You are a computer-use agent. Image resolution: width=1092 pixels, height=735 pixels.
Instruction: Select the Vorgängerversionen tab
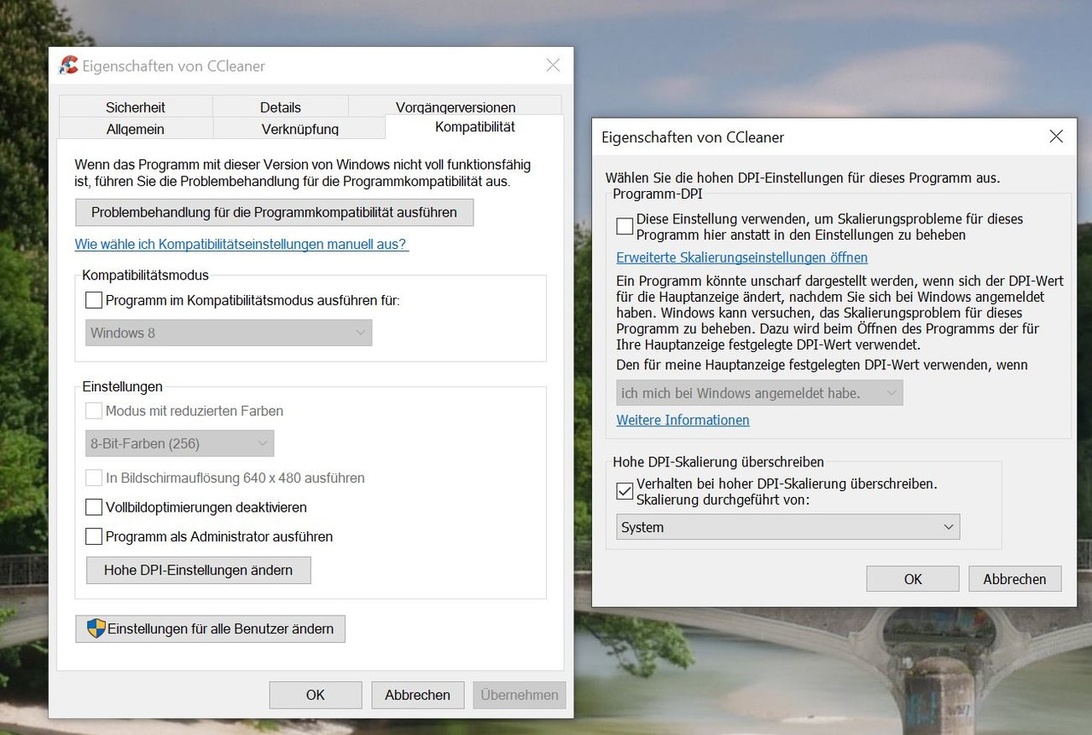(x=455, y=107)
